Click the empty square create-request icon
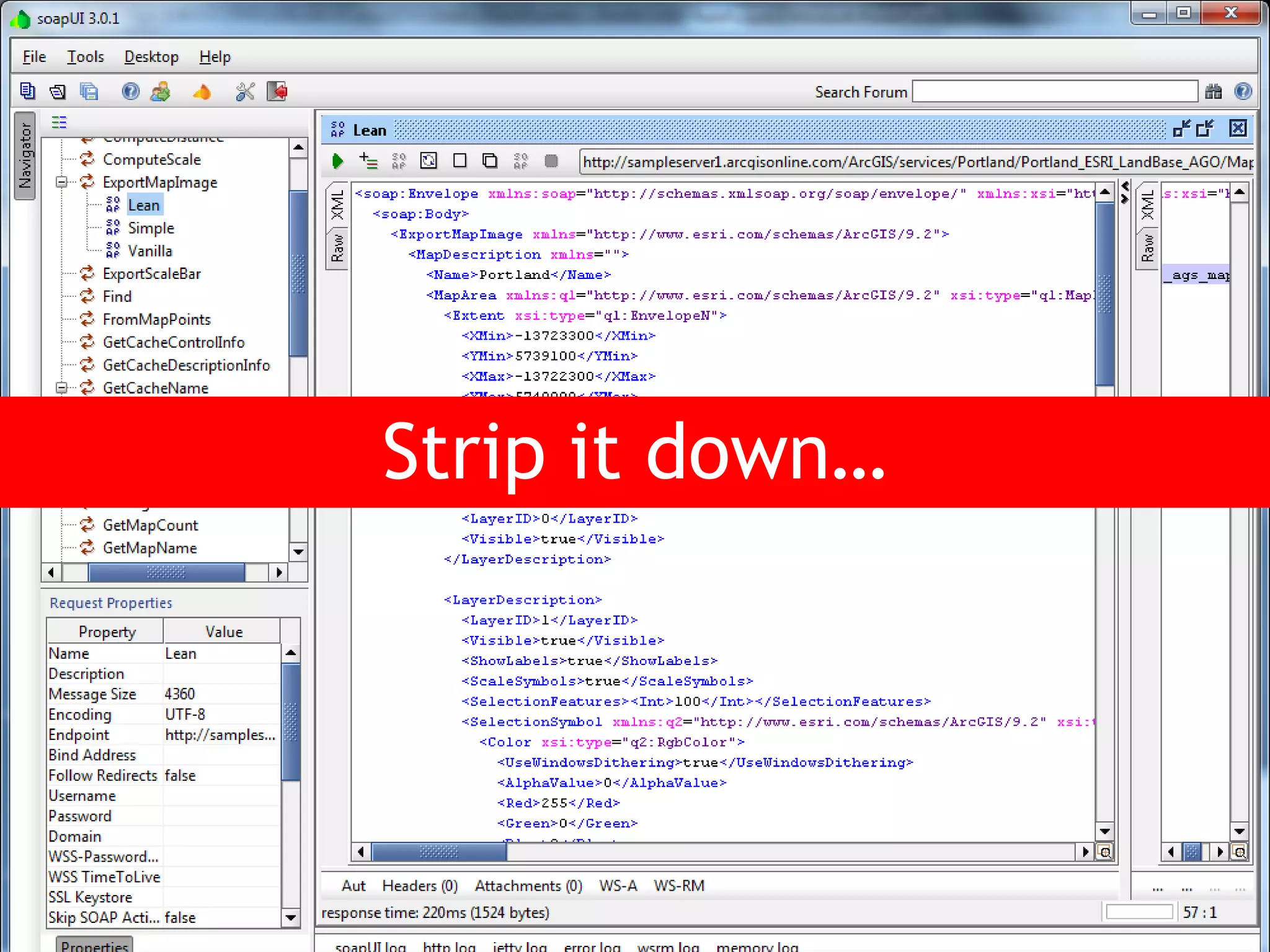Image resolution: width=1270 pixels, height=952 pixels. click(x=460, y=161)
